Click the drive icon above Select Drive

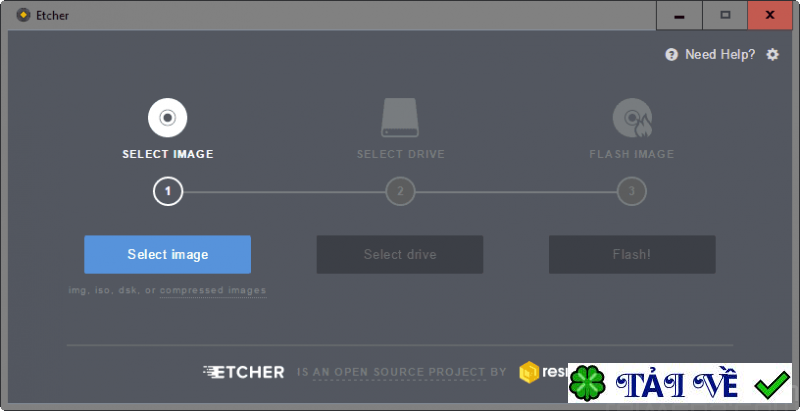399,117
